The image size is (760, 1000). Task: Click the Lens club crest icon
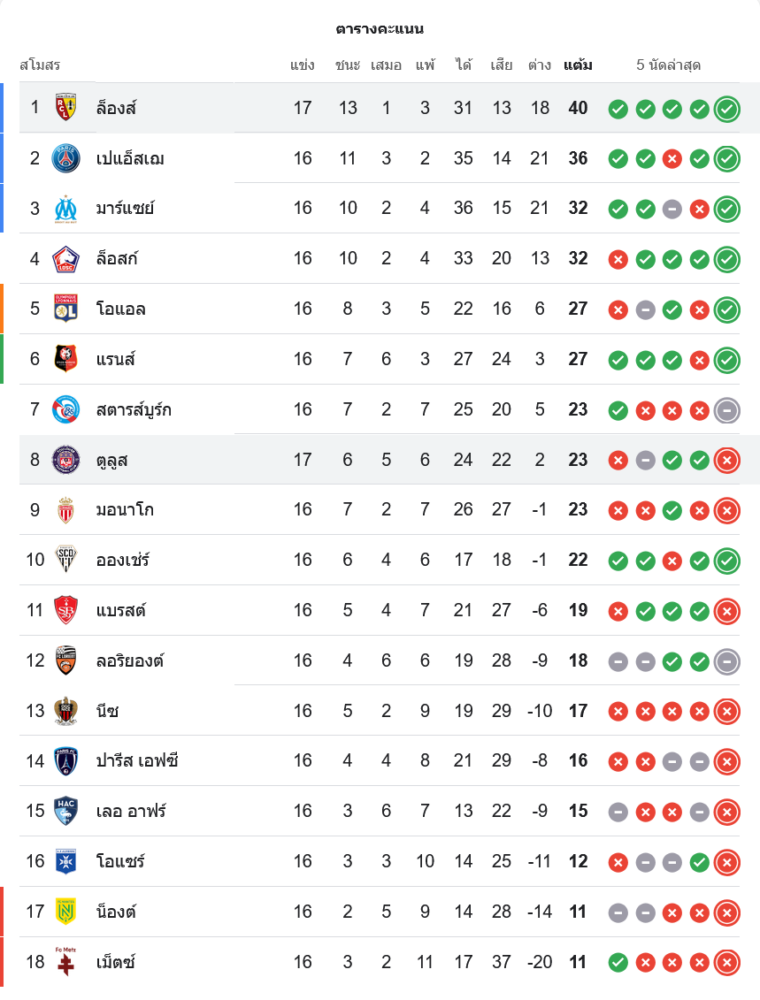click(66, 107)
